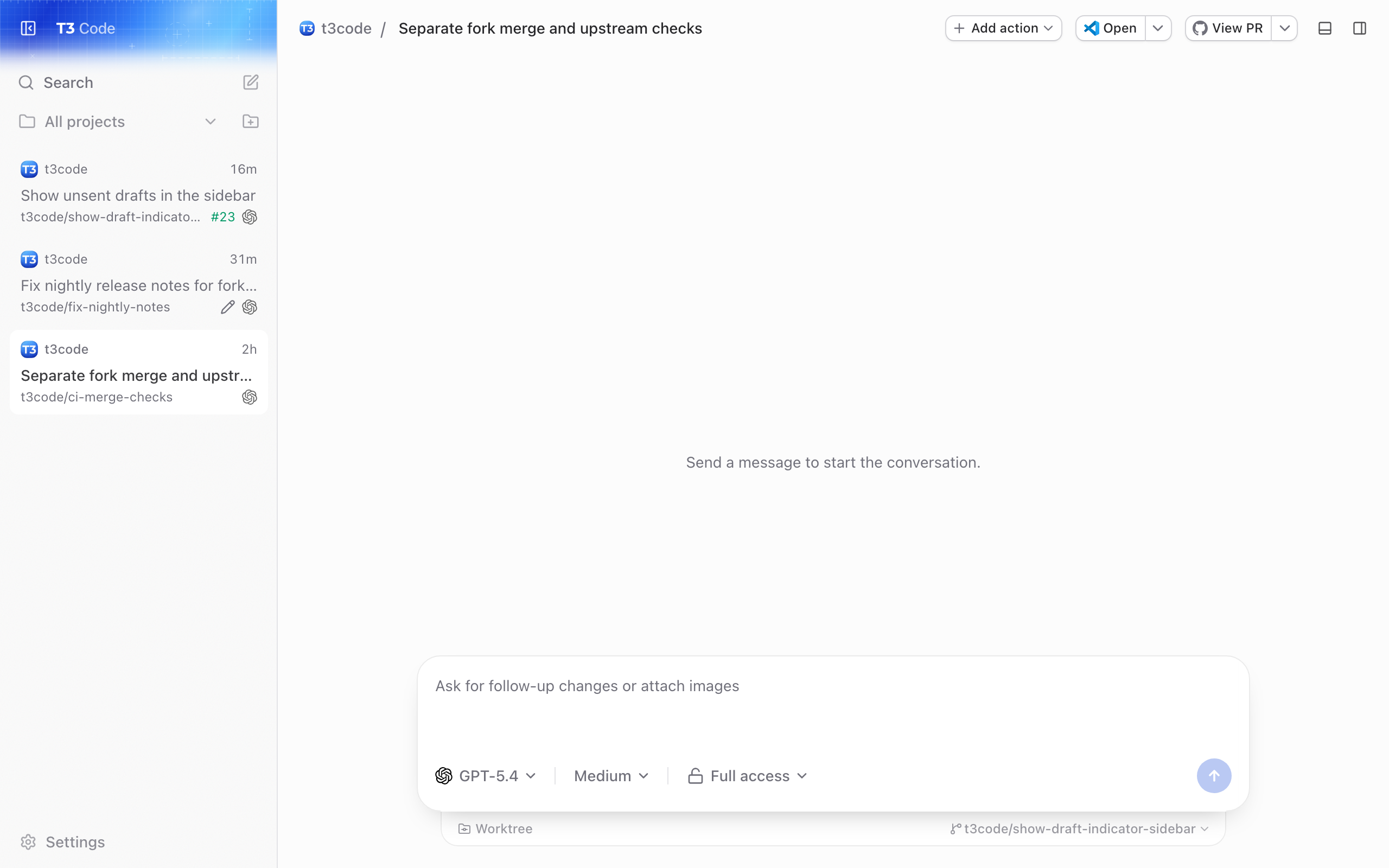Click the Settings gear icon
The height and width of the screenshot is (868, 1389).
click(28, 842)
